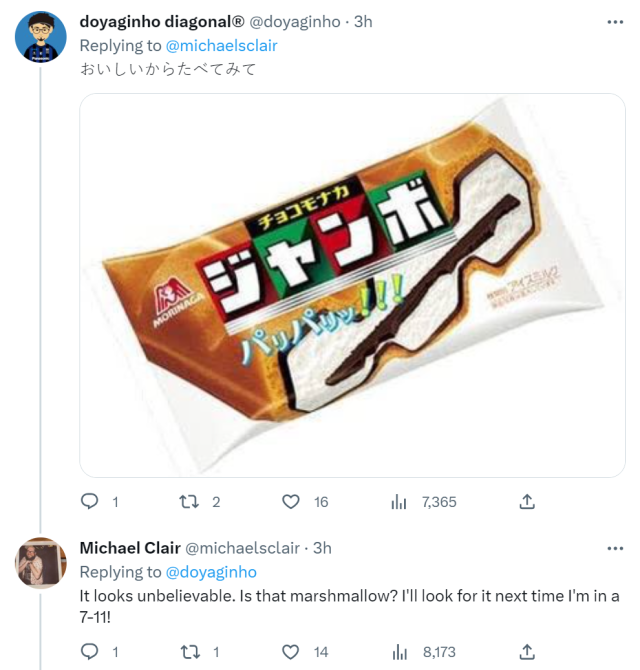640x670 pixels.
Task: Reply to doyaginho's ice cream tweet
Action: click(x=90, y=502)
